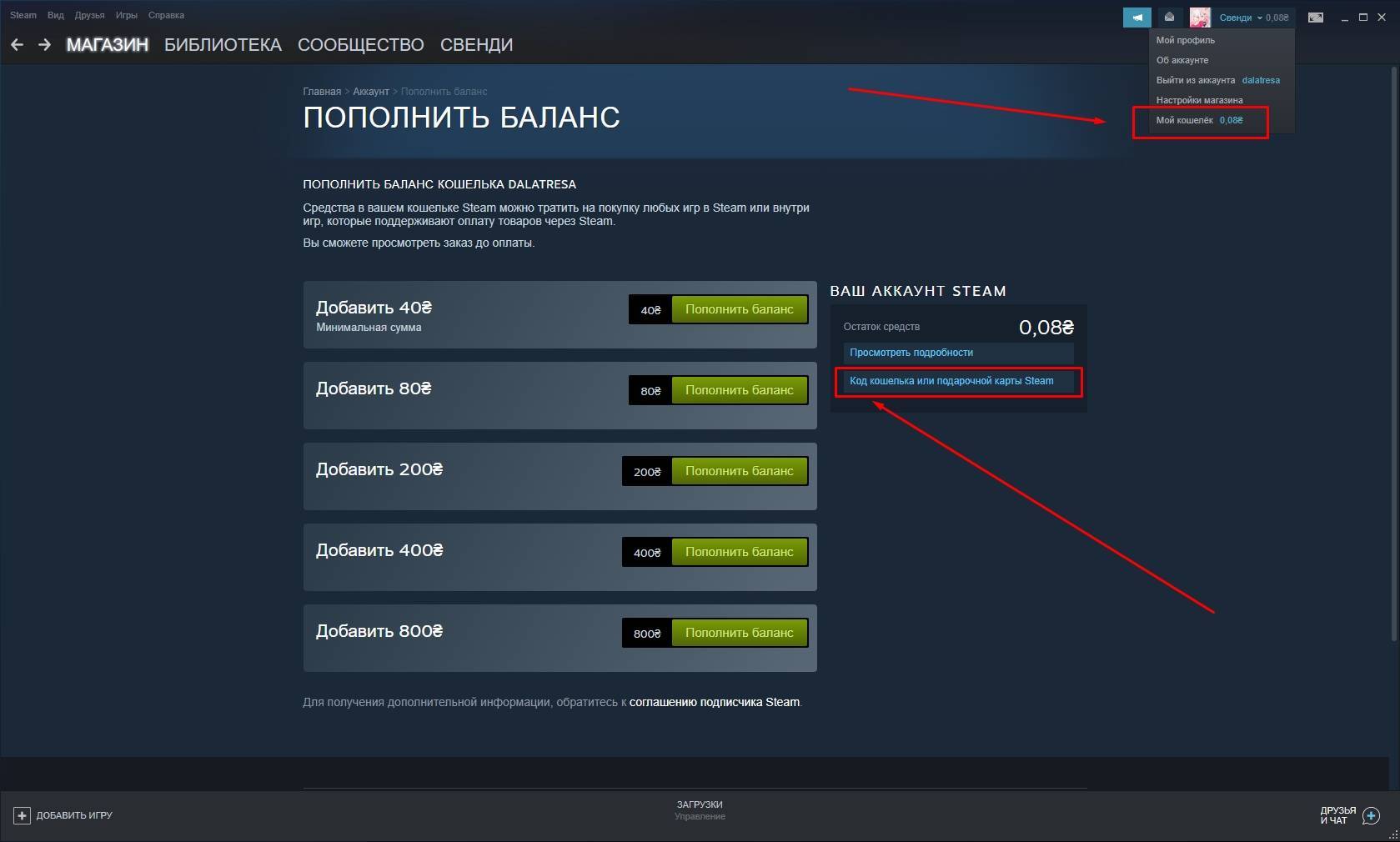
Task: Click the Add Game plus icon
Action: point(22,815)
